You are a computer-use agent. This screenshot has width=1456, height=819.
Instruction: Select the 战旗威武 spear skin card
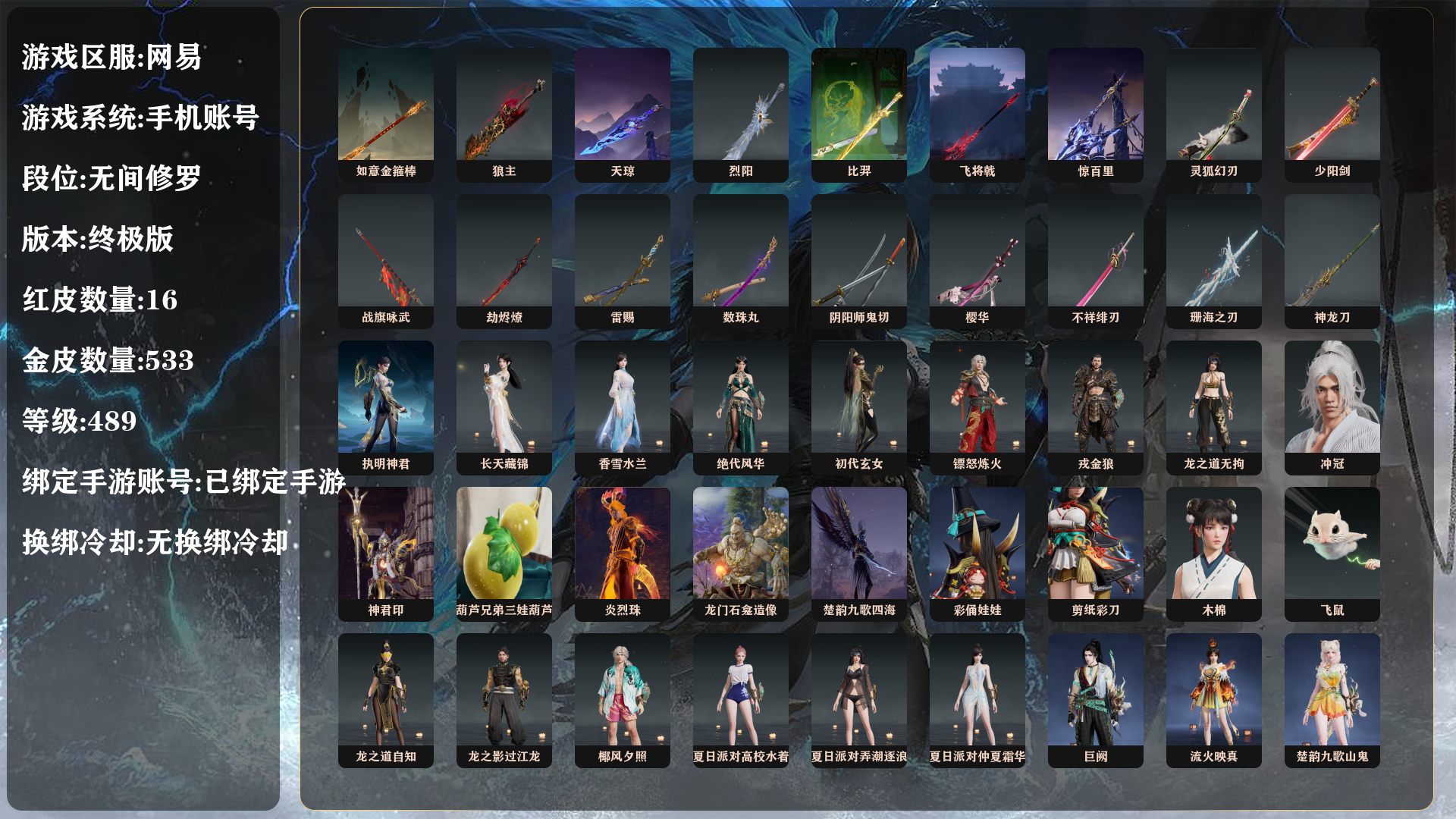point(386,262)
